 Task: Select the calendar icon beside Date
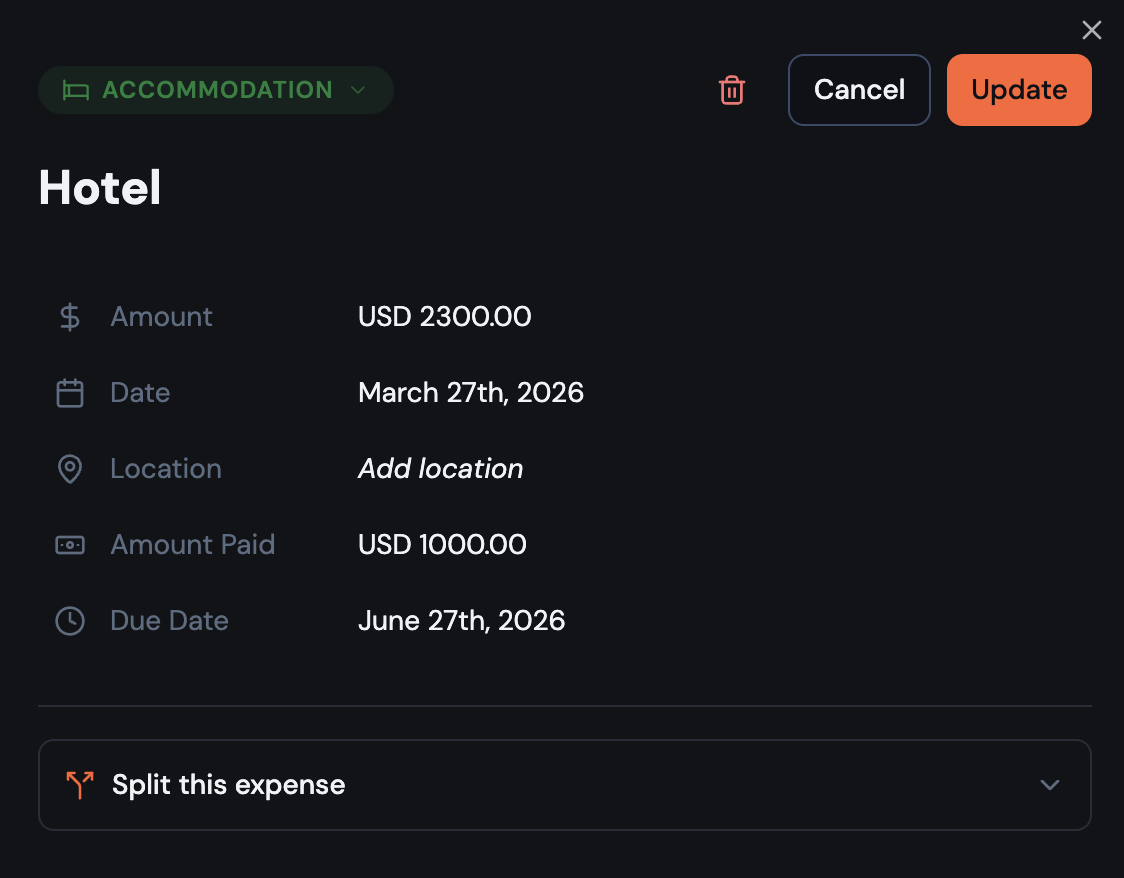pos(69,392)
